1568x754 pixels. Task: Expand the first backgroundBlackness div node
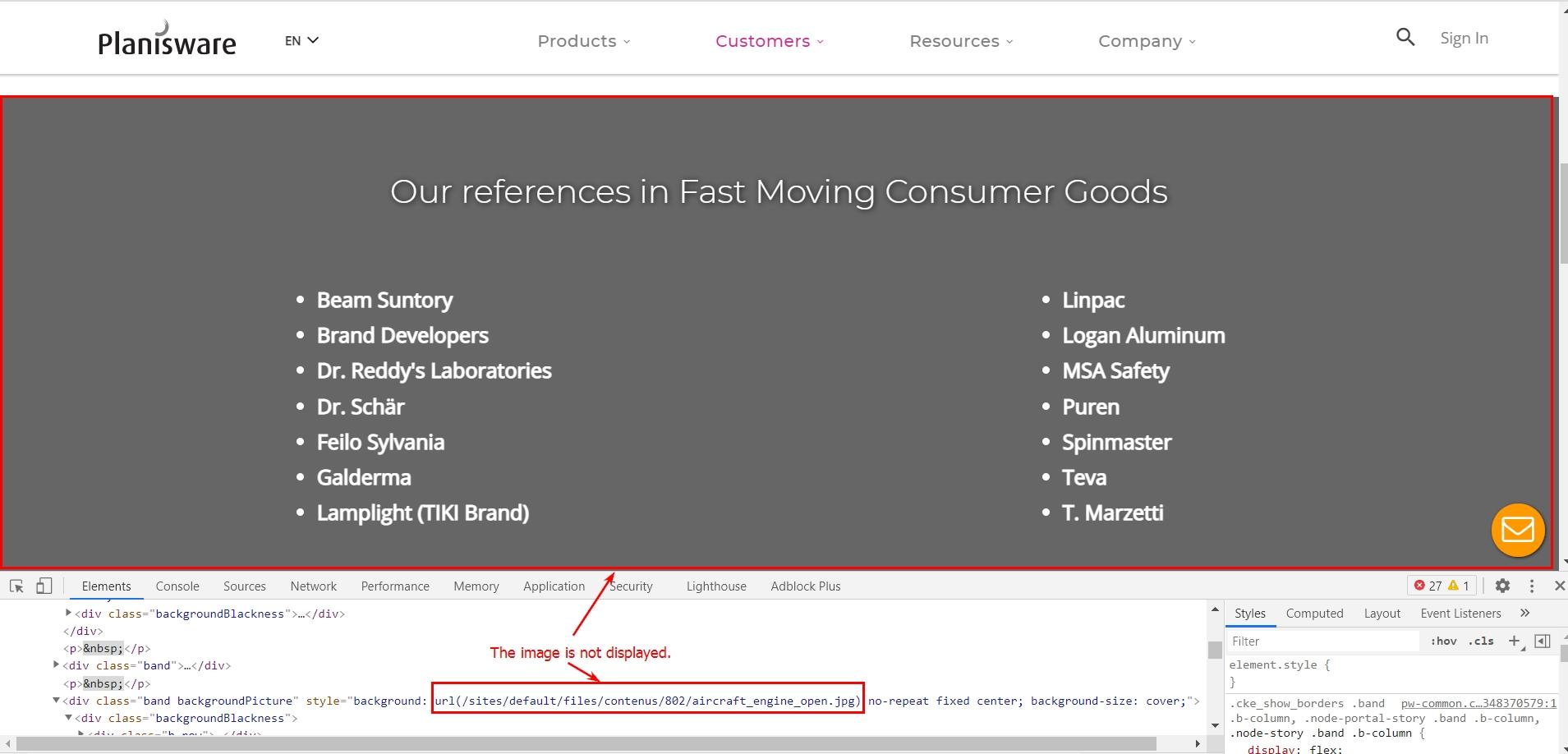(69, 613)
